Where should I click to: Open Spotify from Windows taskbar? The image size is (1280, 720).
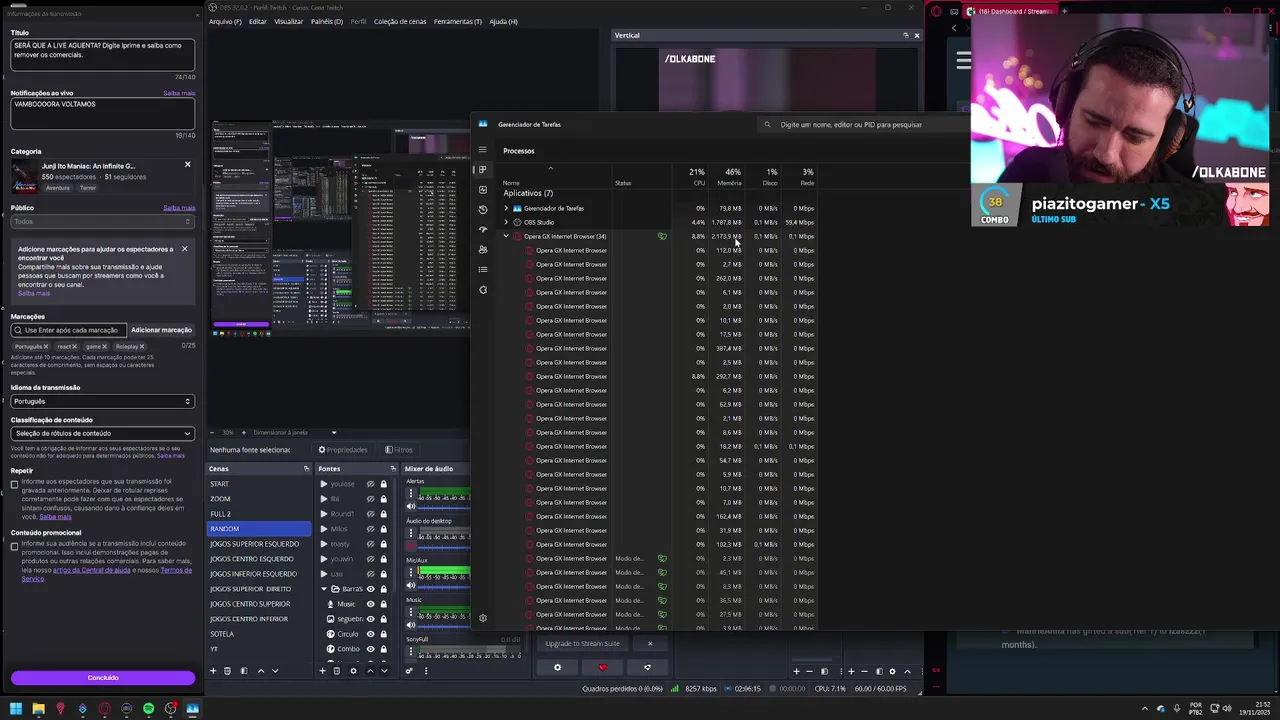148,709
